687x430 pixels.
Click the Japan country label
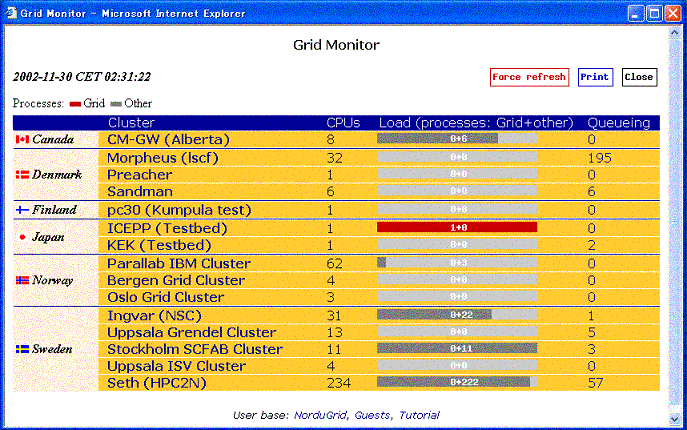point(48,237)
